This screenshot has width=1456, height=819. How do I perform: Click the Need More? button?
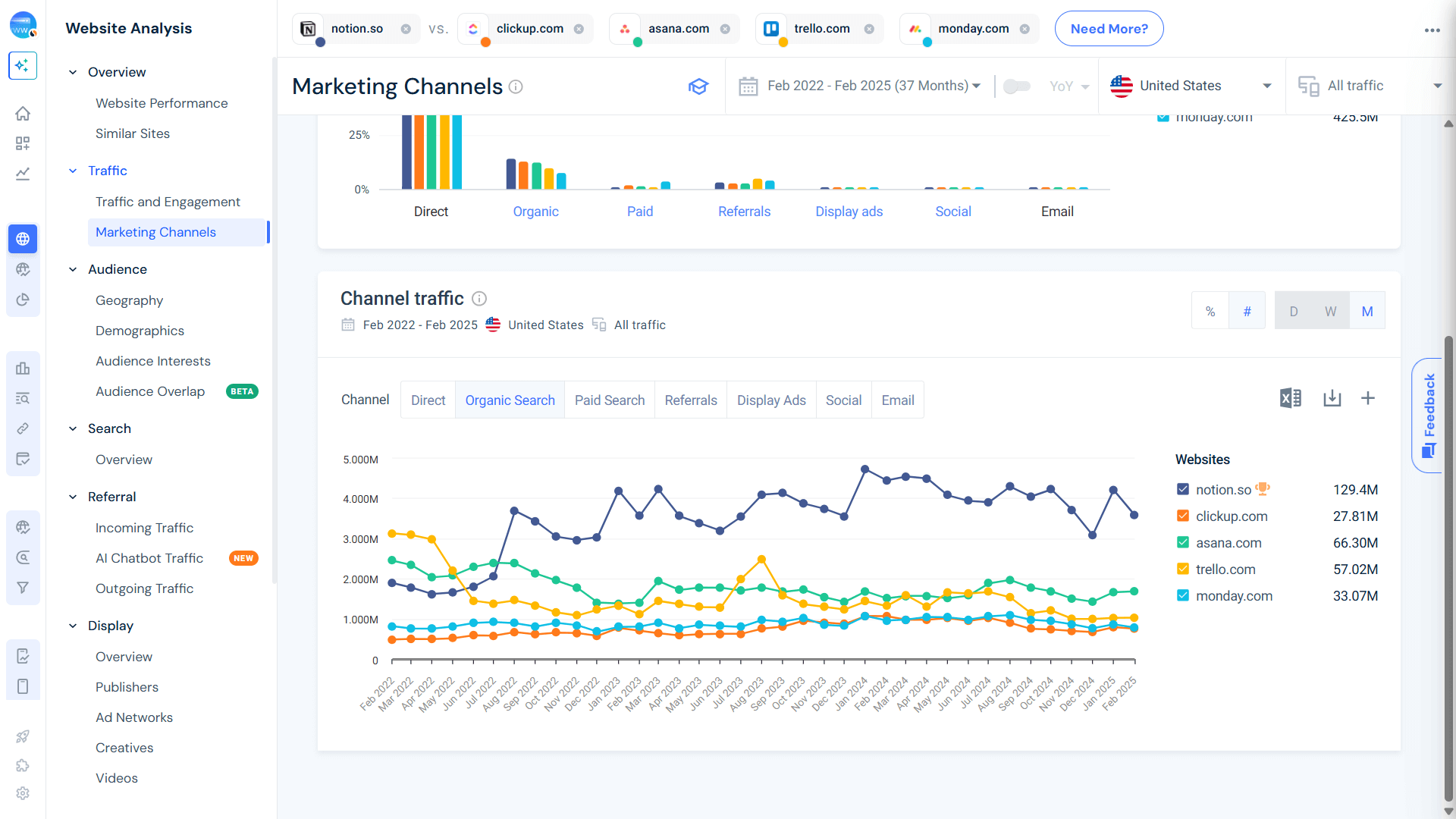[1109, 28]
